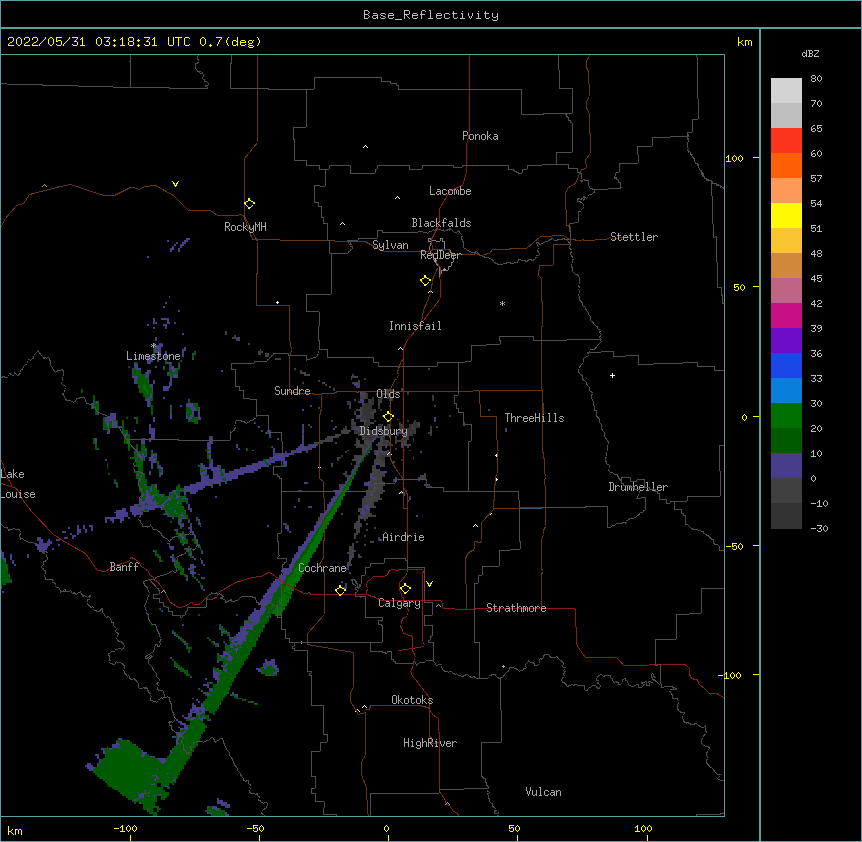Click the RockyMH town label
This screenshot has height=842, width=862.
(245, 227)
